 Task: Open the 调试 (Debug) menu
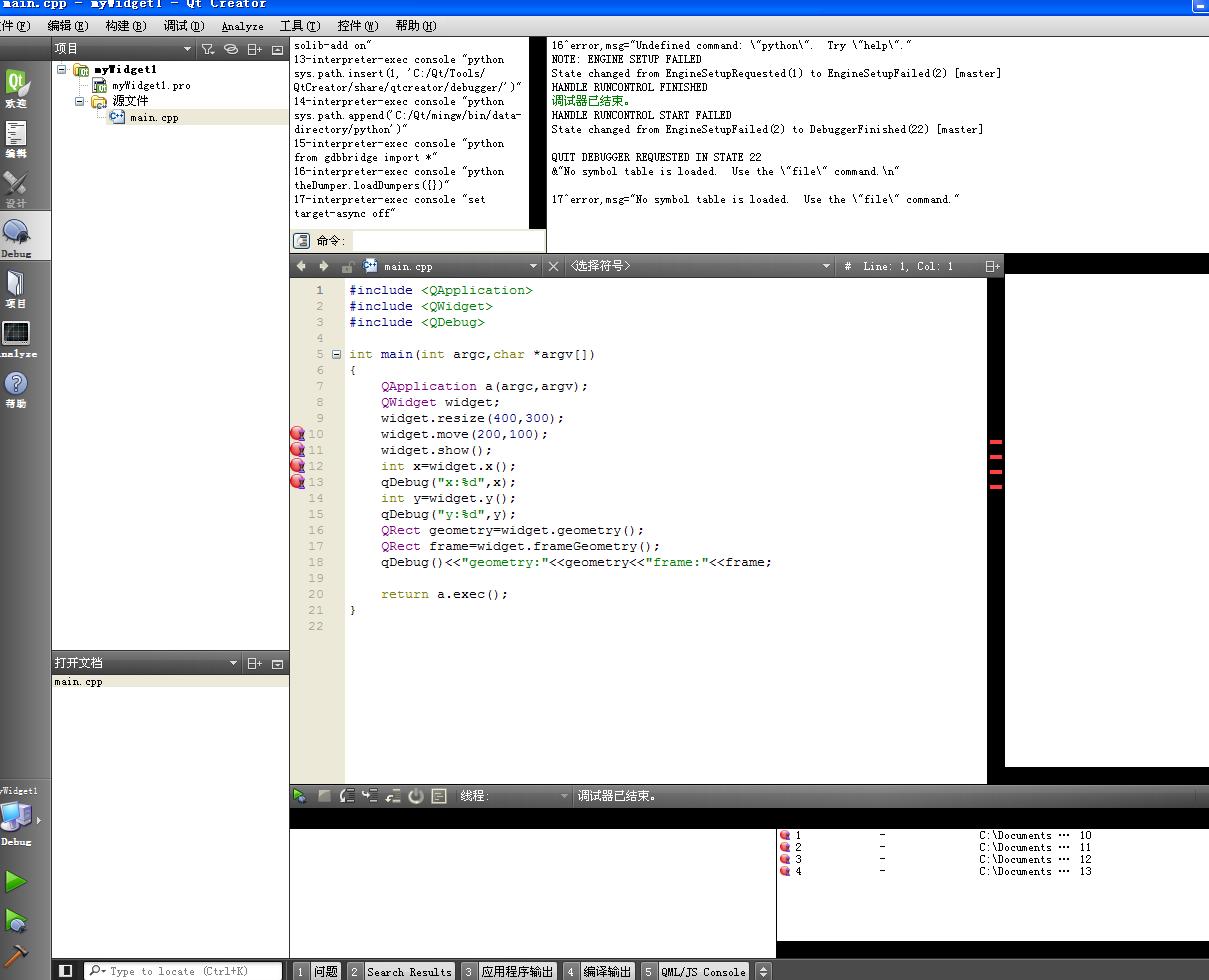coord(183,26)
